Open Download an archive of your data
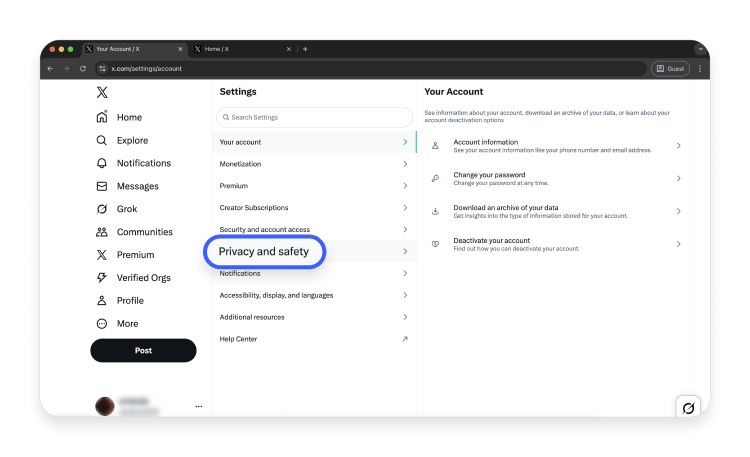Screen dimensions: 750x457 click(x=553, y=212)
